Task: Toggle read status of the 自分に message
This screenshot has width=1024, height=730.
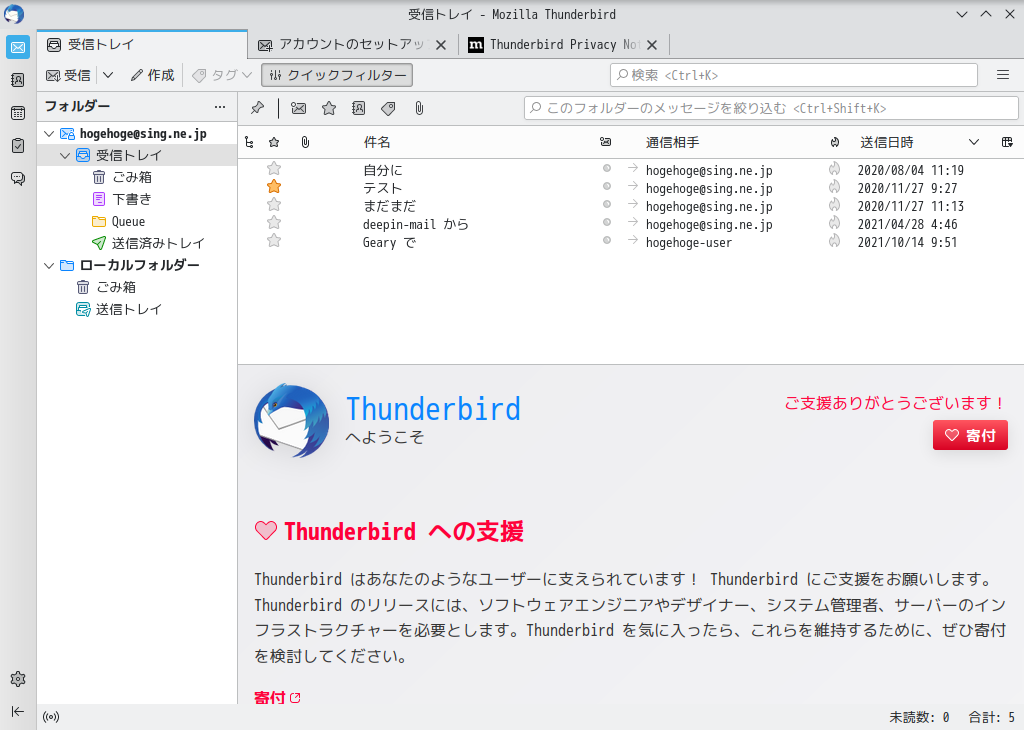Action: [607, 168]
